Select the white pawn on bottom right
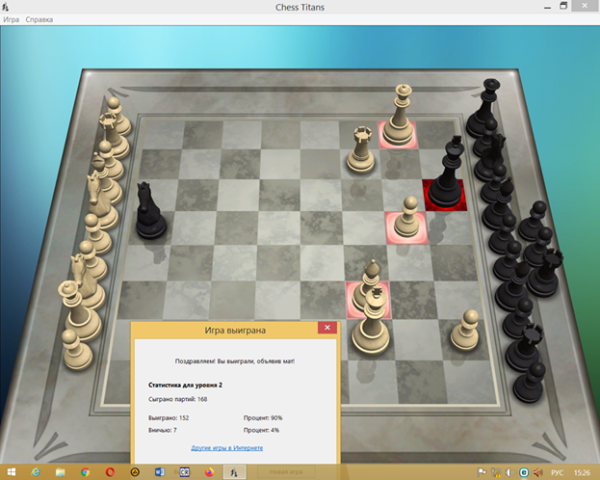Screen dimensions: 600x480 [464, 331]
